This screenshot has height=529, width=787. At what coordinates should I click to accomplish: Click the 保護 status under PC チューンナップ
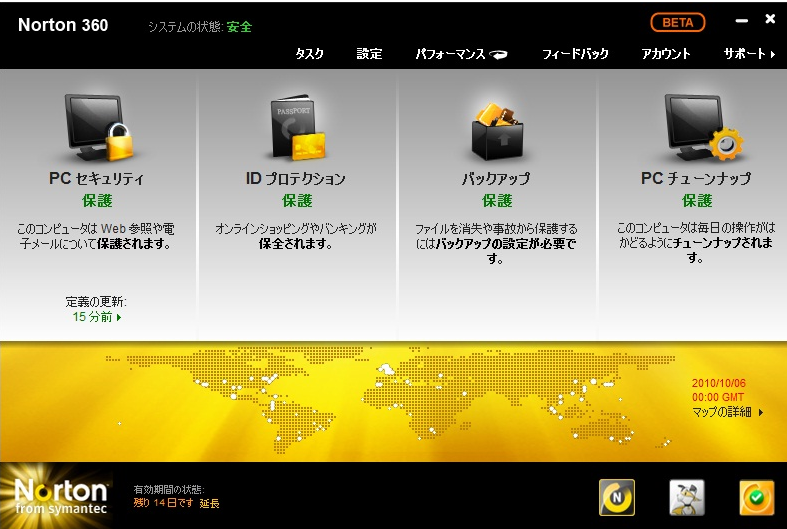click(x=697, y=201)
